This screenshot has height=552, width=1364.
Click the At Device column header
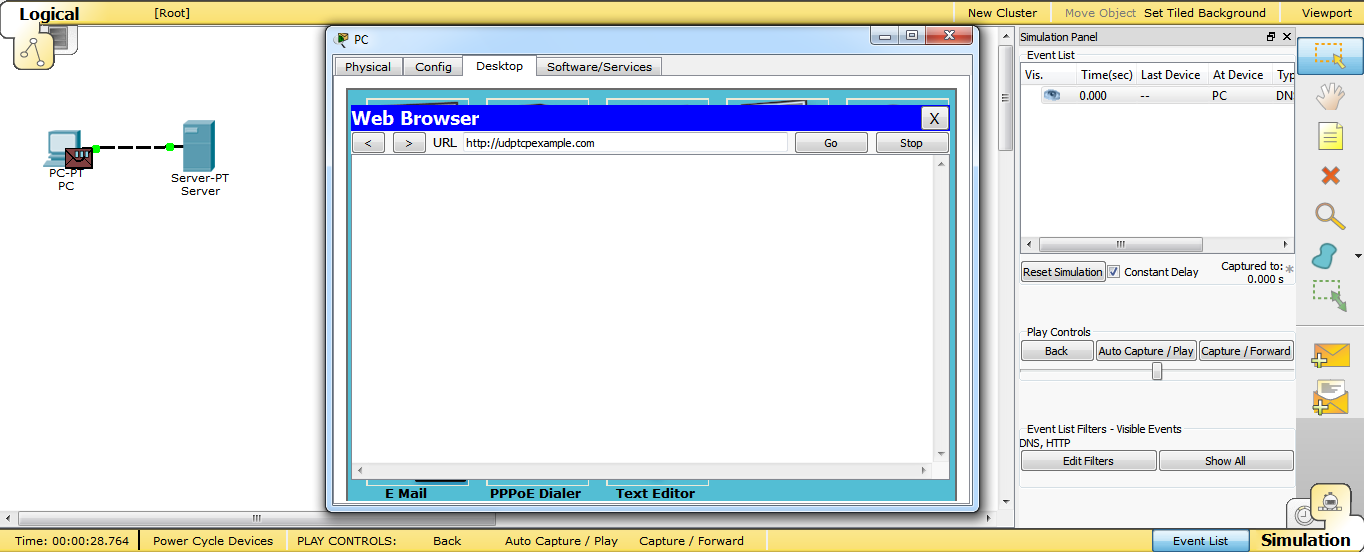tap(1238, 75)
